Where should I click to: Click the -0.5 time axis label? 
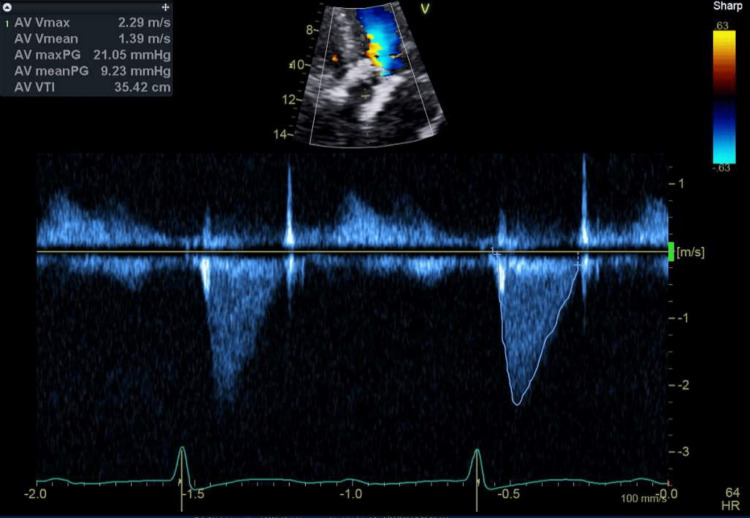tap(508, 494)
